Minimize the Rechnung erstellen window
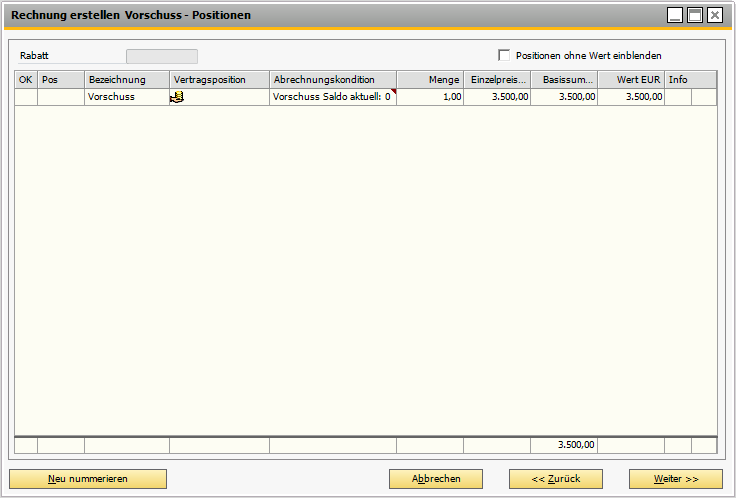This screenshot has width=736, height=498. click(x=676, y=15)
